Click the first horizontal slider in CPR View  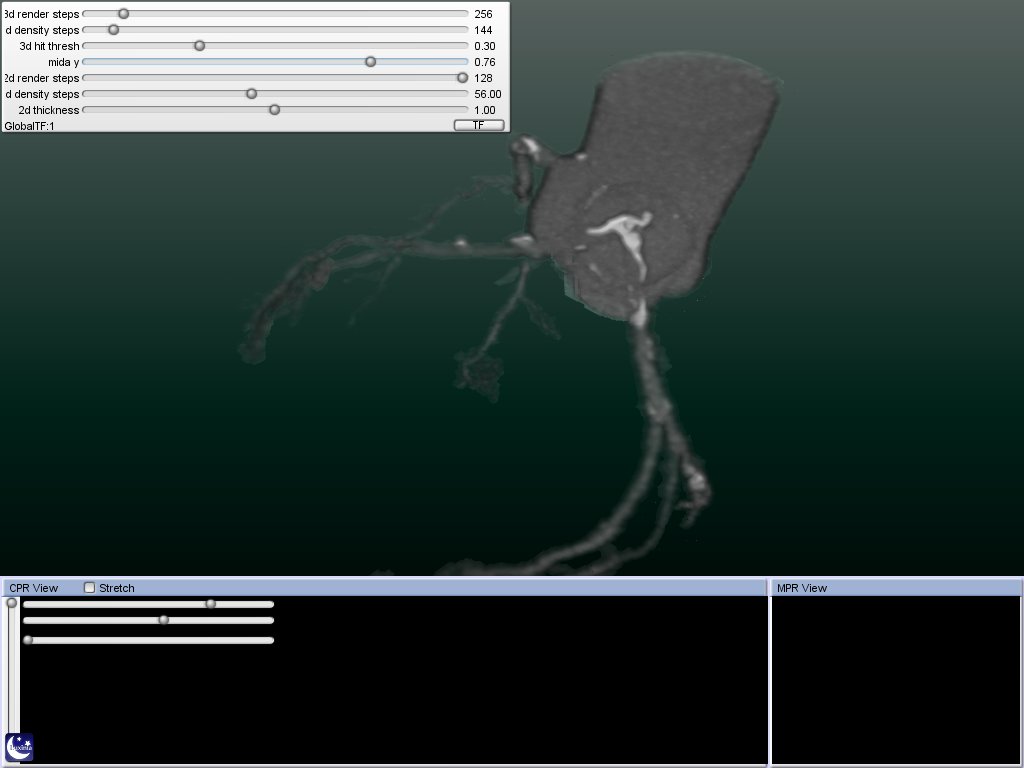pyautogui.click(x=210, y=604)
